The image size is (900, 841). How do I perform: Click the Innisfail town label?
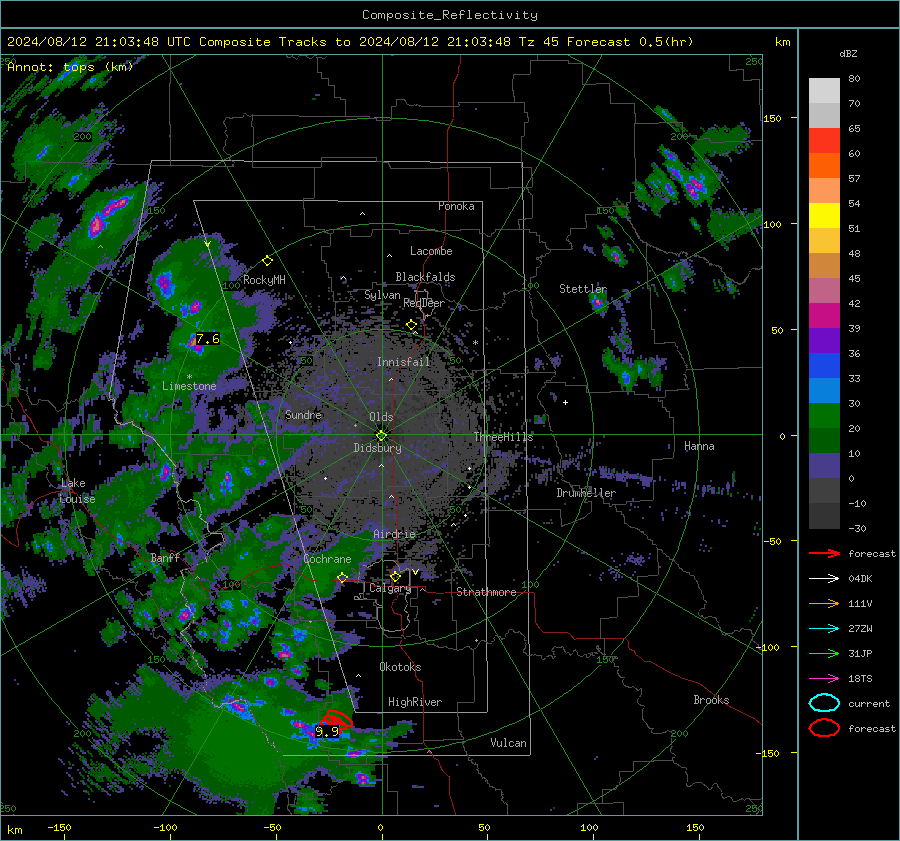[403, 362]
